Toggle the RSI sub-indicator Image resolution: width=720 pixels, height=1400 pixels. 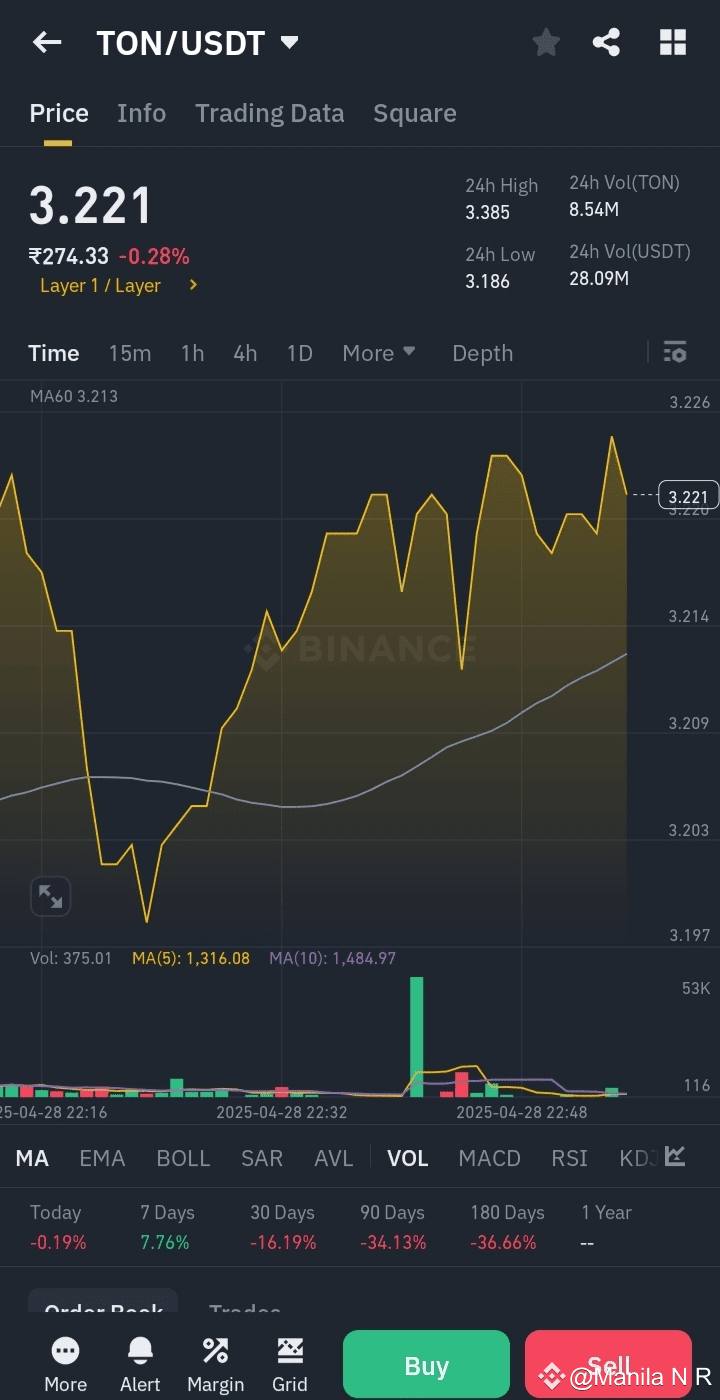pos(570,1158)
